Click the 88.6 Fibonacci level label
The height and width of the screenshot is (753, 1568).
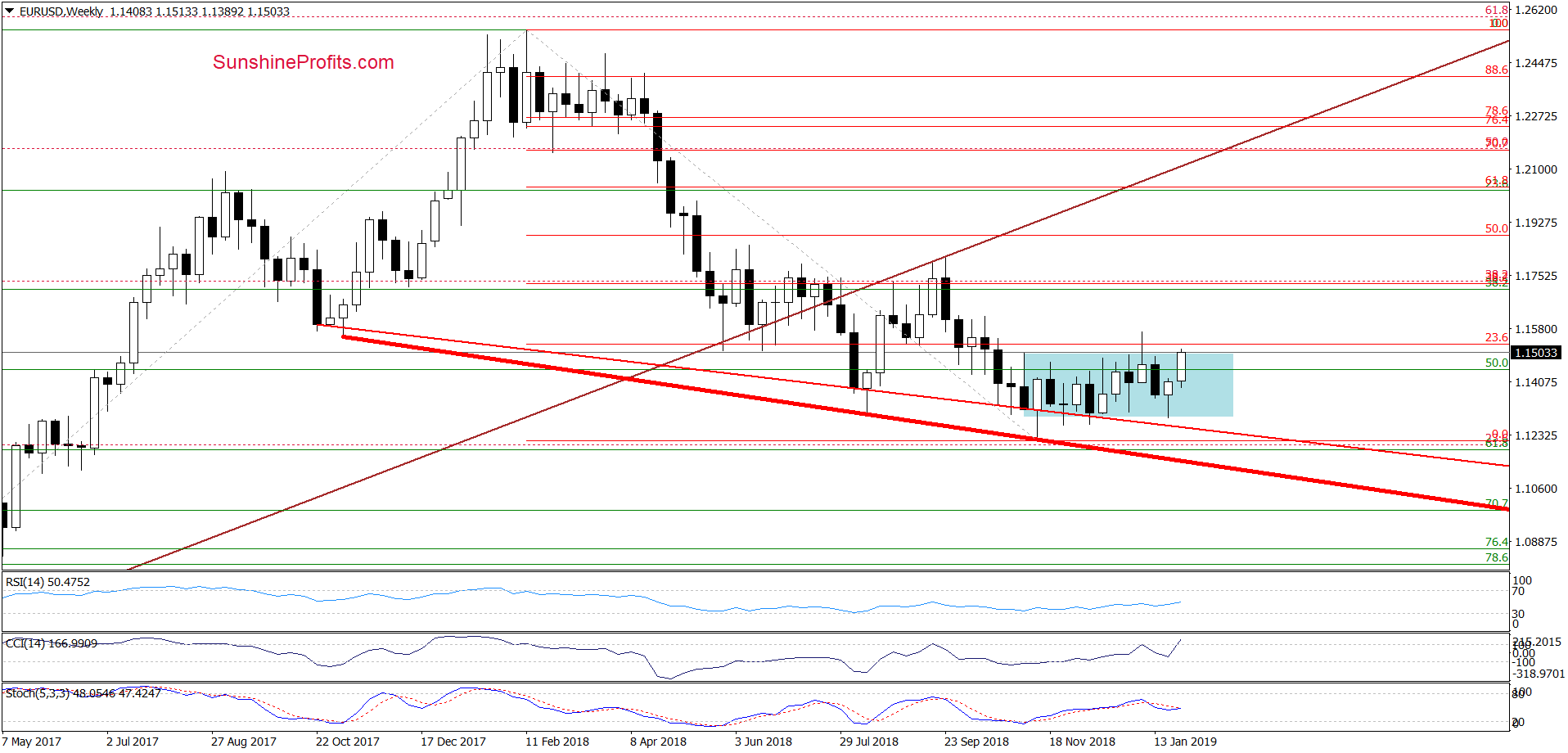(1497, 70)
